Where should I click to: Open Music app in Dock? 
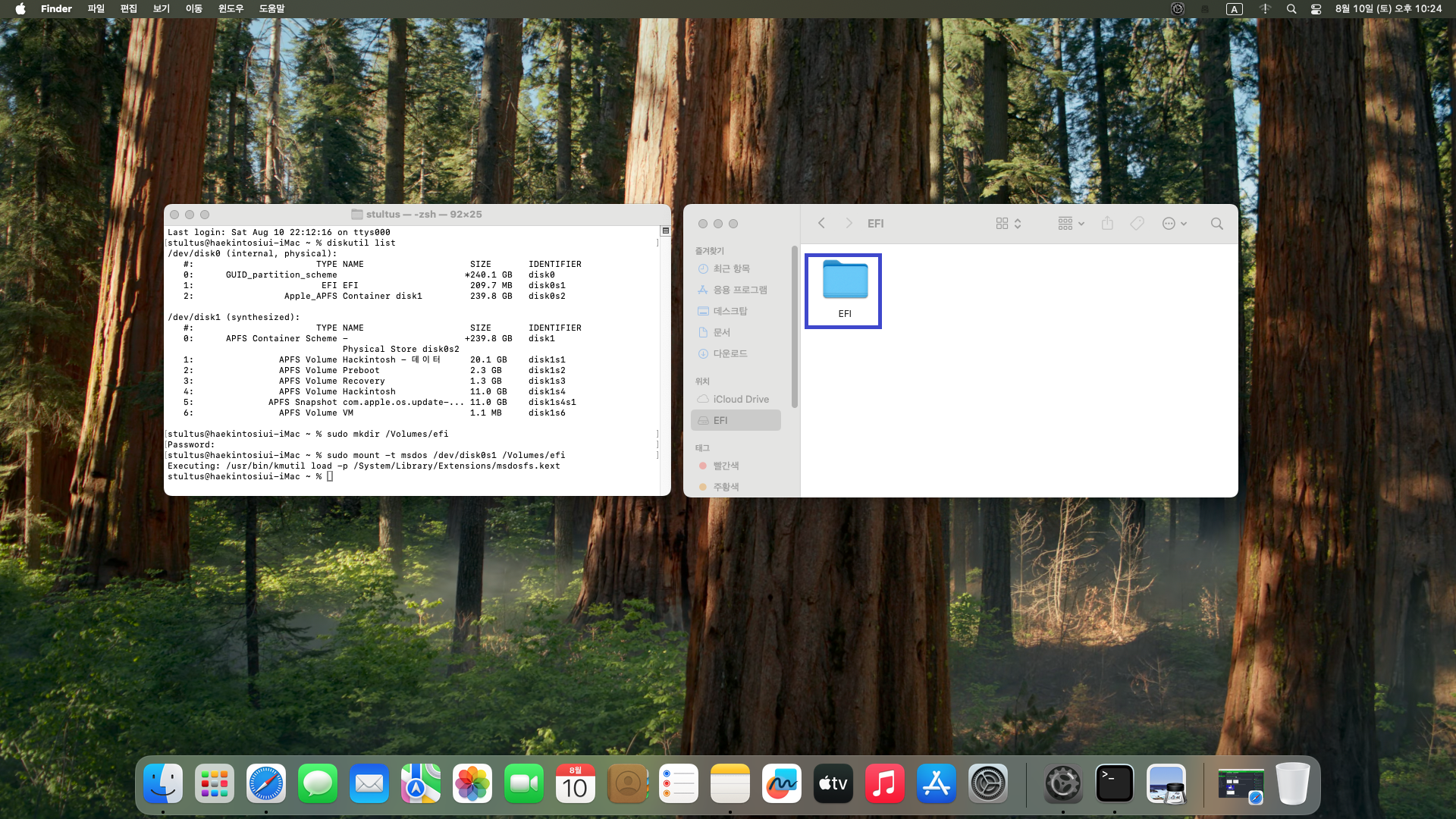pyautogui.click(x=885, y=783)
